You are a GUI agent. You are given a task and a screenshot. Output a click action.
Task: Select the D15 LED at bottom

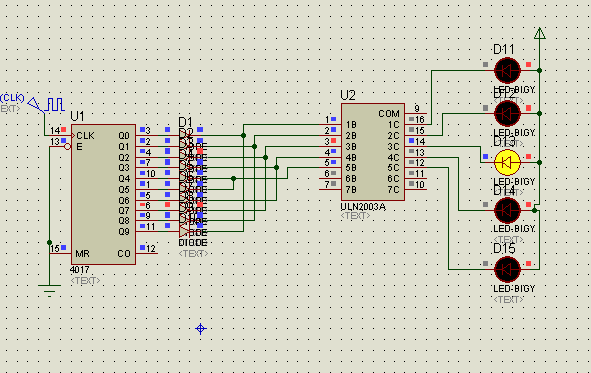coord(507,269)
